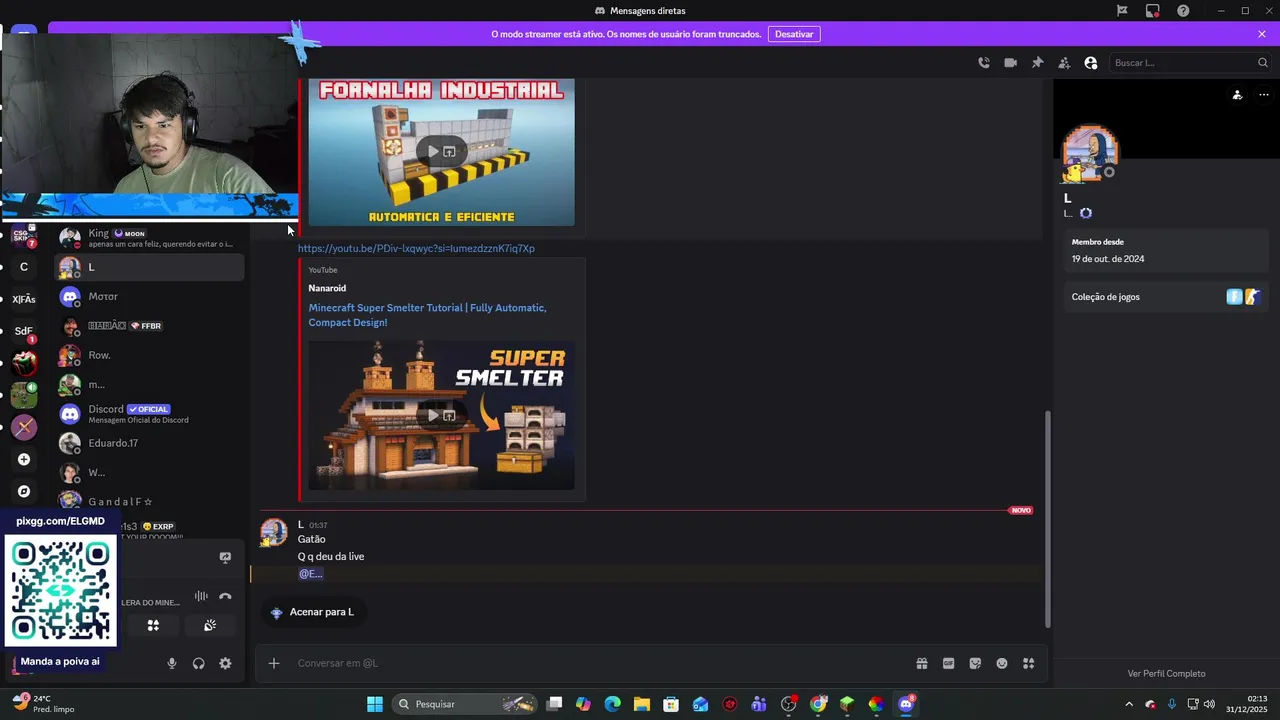
Task: Open Discover servers compass icon
Action: click(24, 491)
